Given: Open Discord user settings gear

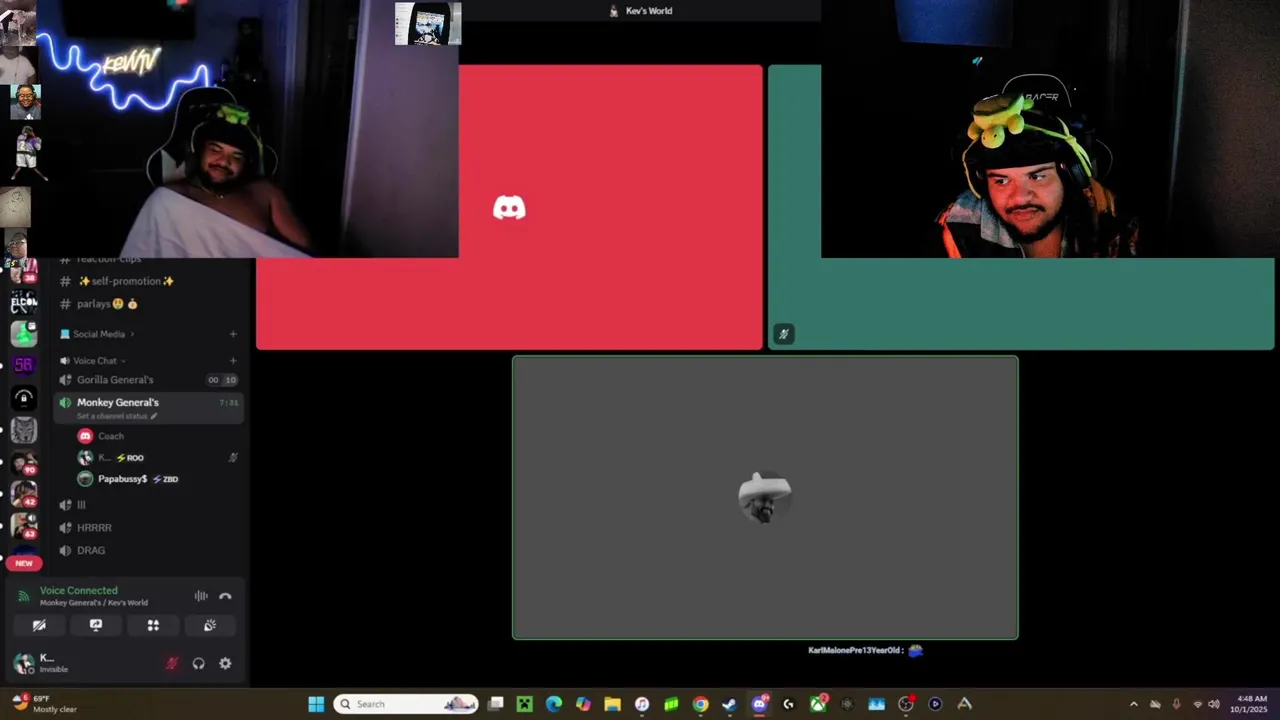Looking at the screenshot, I should [225, 663].
